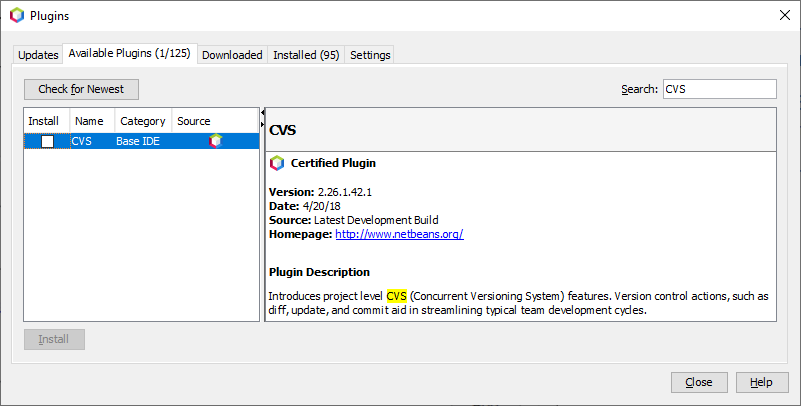Click the Check for Newest button
The width and height of the screenshot is (801, 406).
[x=81, y=89]
